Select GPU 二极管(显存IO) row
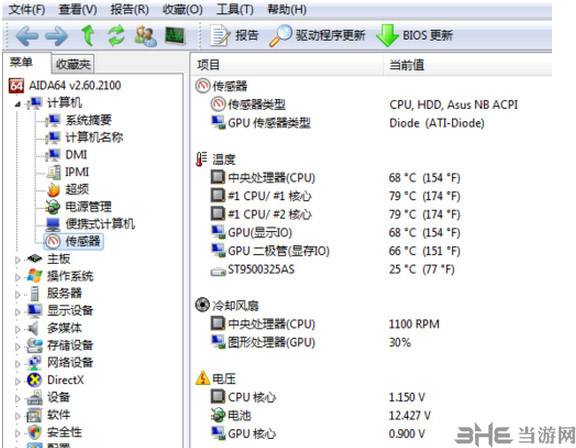Image resolution: width=576 pixels, height=448 pixels. tap(371, 251)
